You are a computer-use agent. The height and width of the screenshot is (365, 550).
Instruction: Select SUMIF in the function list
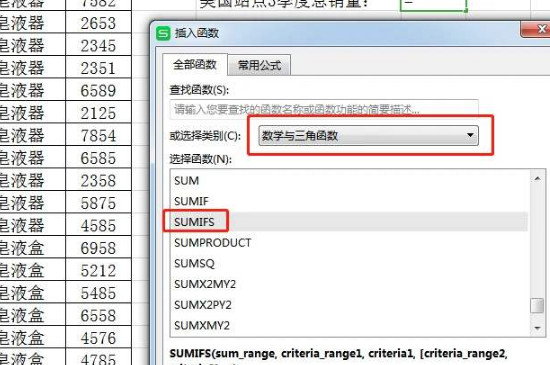point(349,201)
